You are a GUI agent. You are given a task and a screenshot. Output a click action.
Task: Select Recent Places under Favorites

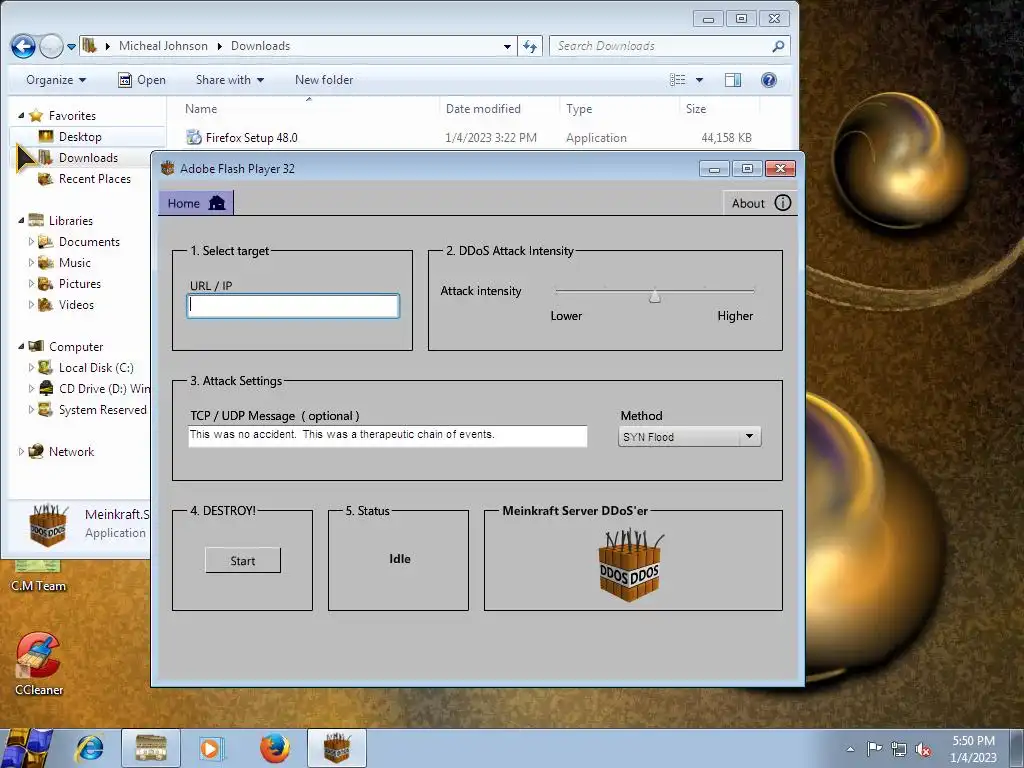click(95, 178)
